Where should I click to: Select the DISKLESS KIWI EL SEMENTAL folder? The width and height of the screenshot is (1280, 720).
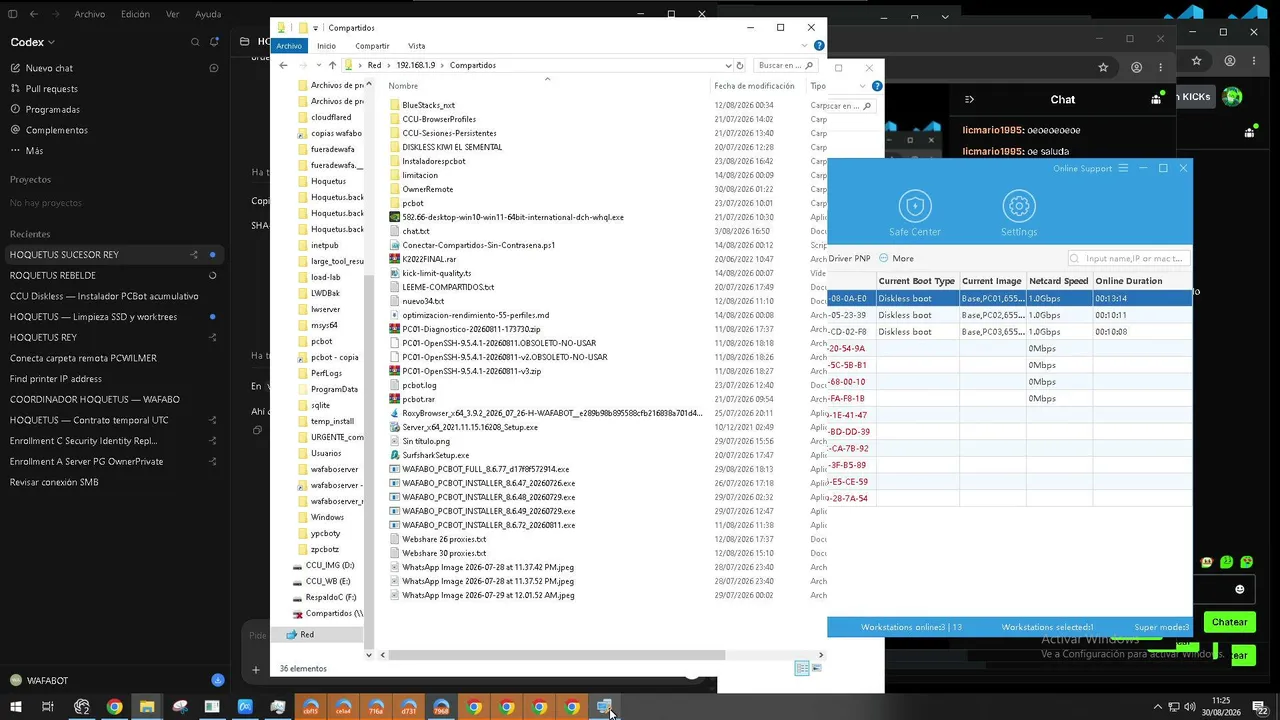pos(452,147)
